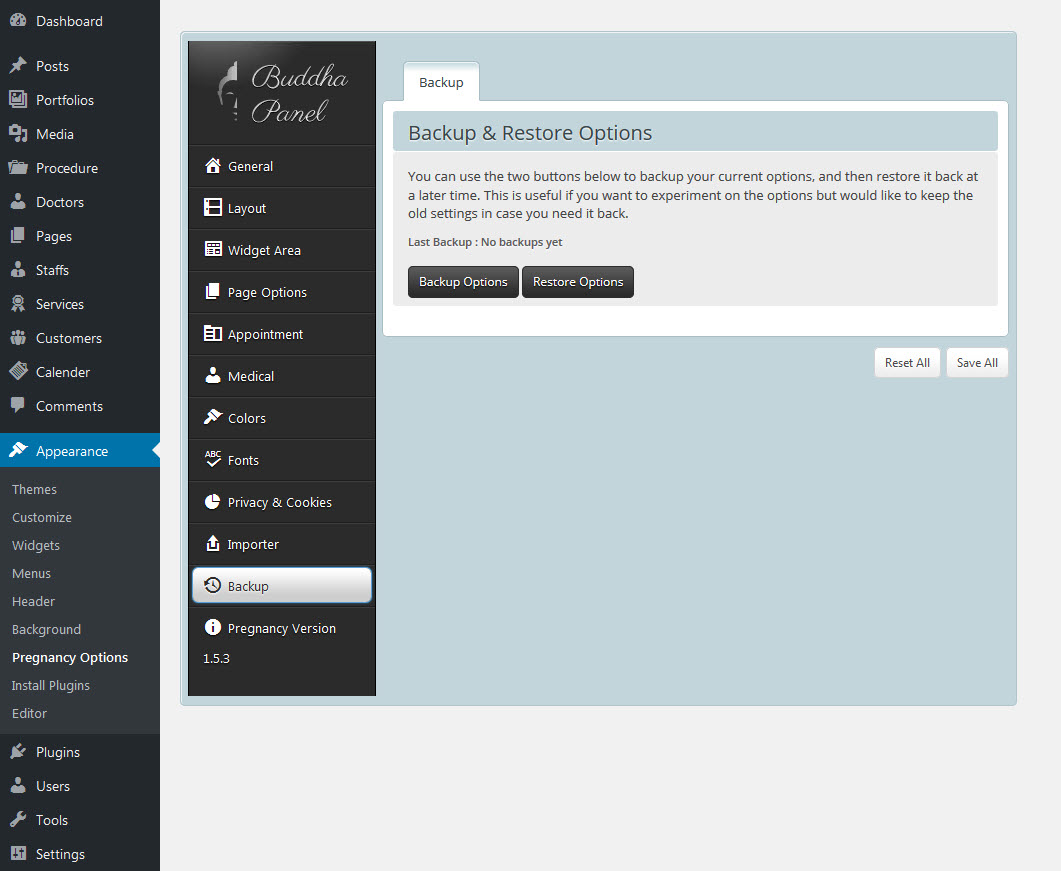
Task: Click the Colors paintbrush icon in Buddha Panel
Action: click(x=212, y=418)
